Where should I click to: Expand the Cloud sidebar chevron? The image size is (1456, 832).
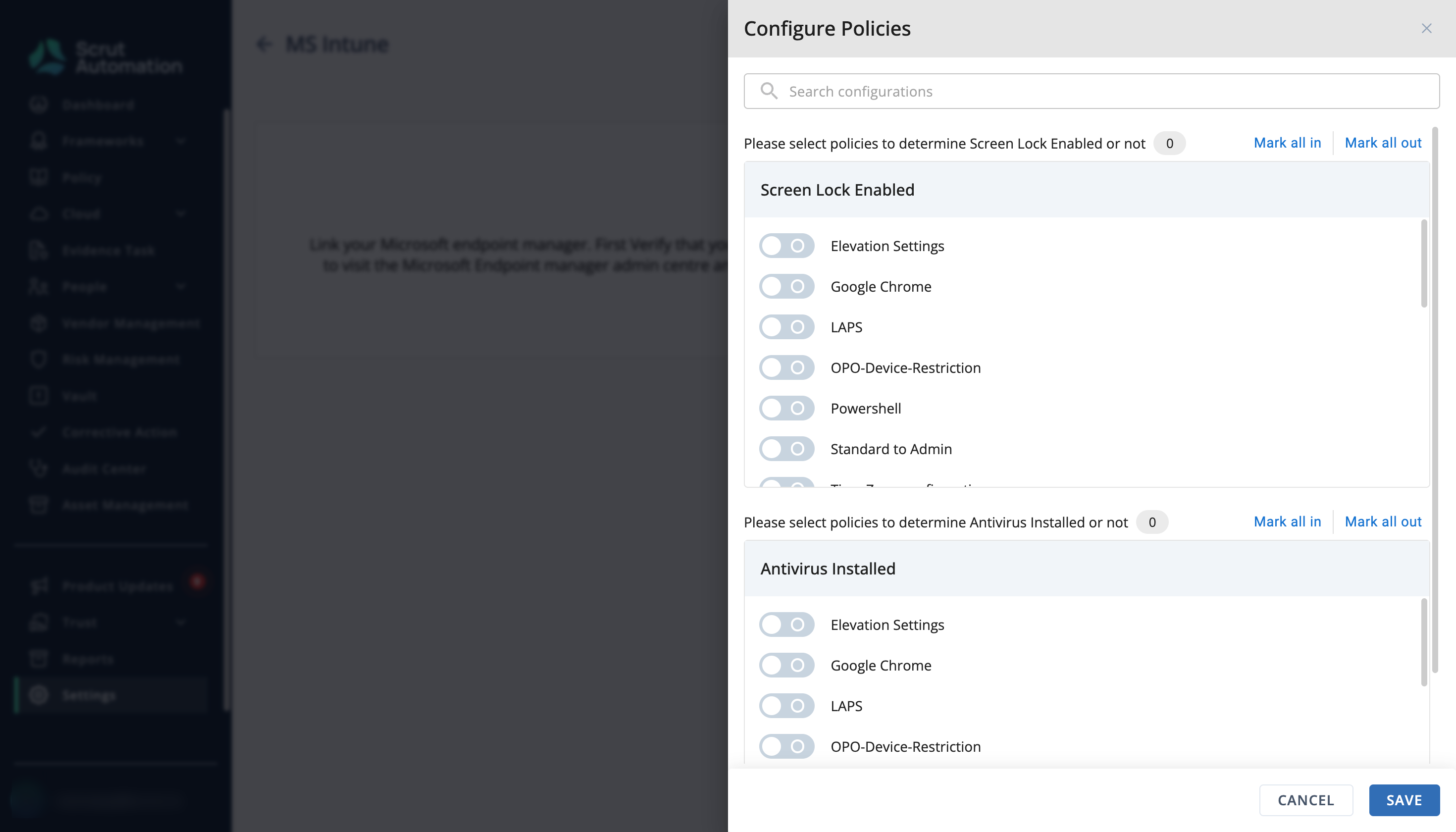coord(181,214)
